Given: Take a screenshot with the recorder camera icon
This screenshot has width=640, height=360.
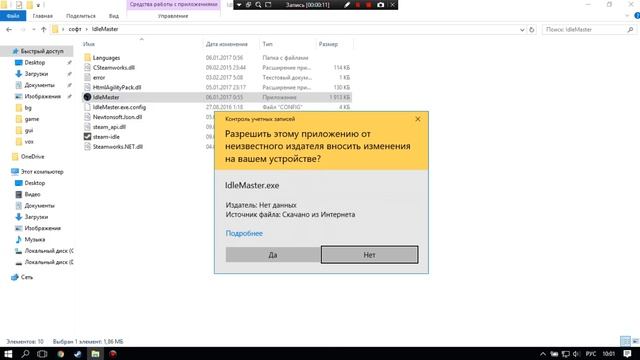Looking at the screenshot, I should [380, 5].
